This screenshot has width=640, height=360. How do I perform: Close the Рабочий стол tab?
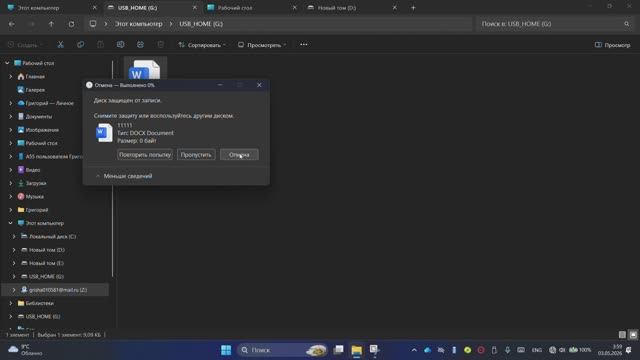click(295, 8)
